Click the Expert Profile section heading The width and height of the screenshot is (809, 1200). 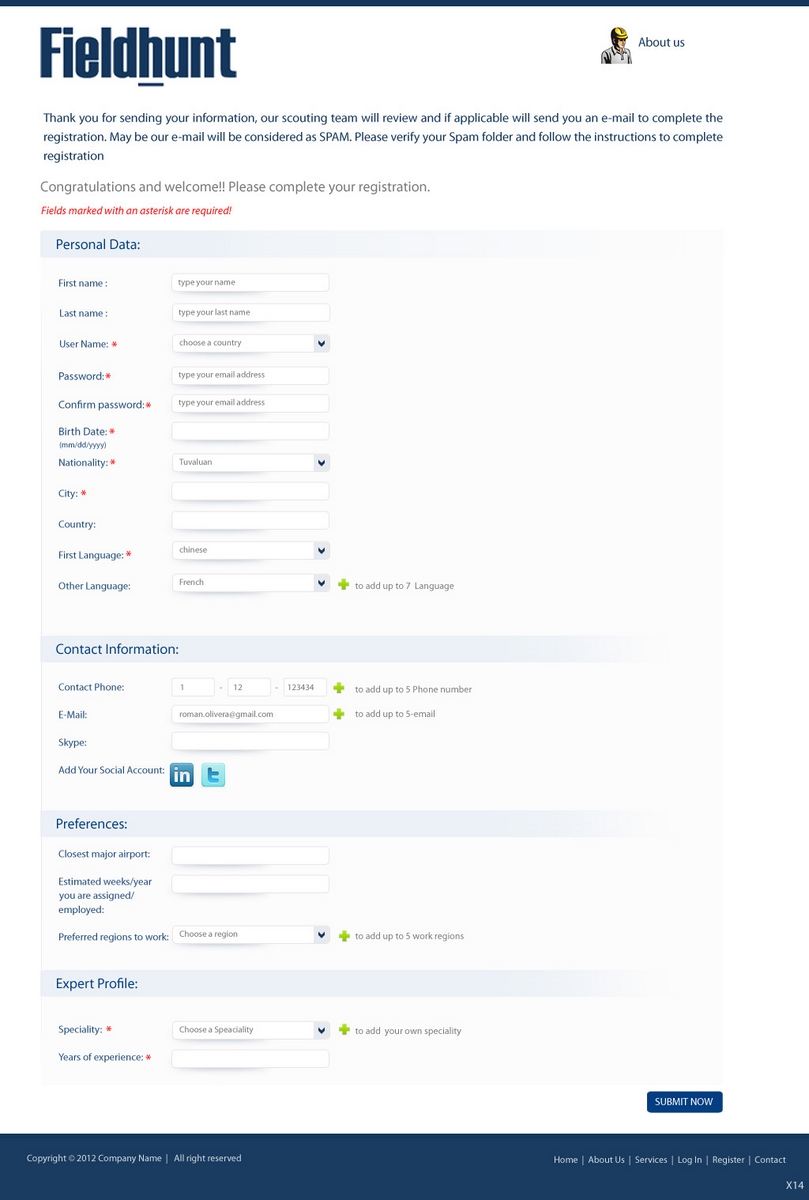97,984
